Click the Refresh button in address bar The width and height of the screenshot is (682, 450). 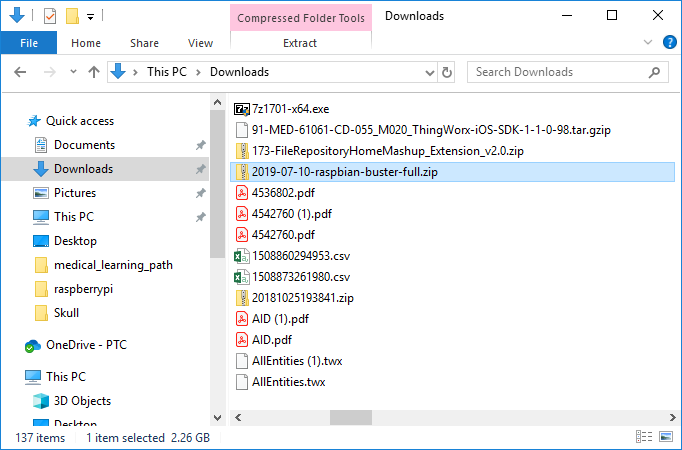447,72
